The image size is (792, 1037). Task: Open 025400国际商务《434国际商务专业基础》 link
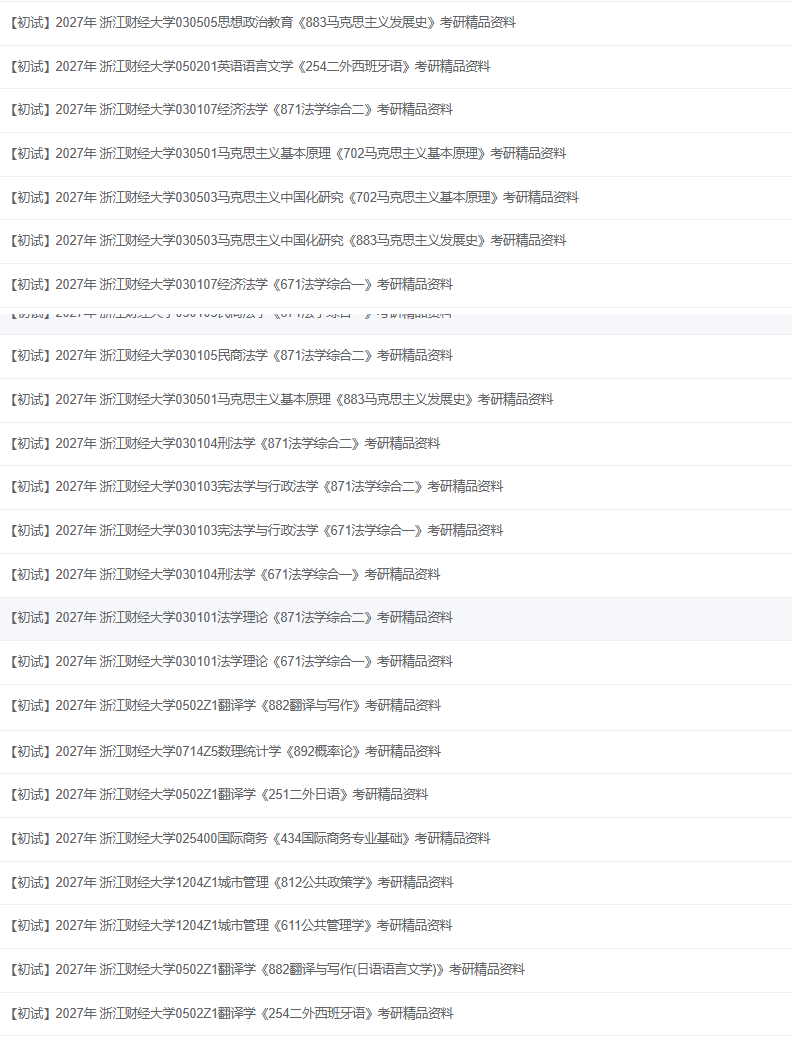click(x=250, y=839)
